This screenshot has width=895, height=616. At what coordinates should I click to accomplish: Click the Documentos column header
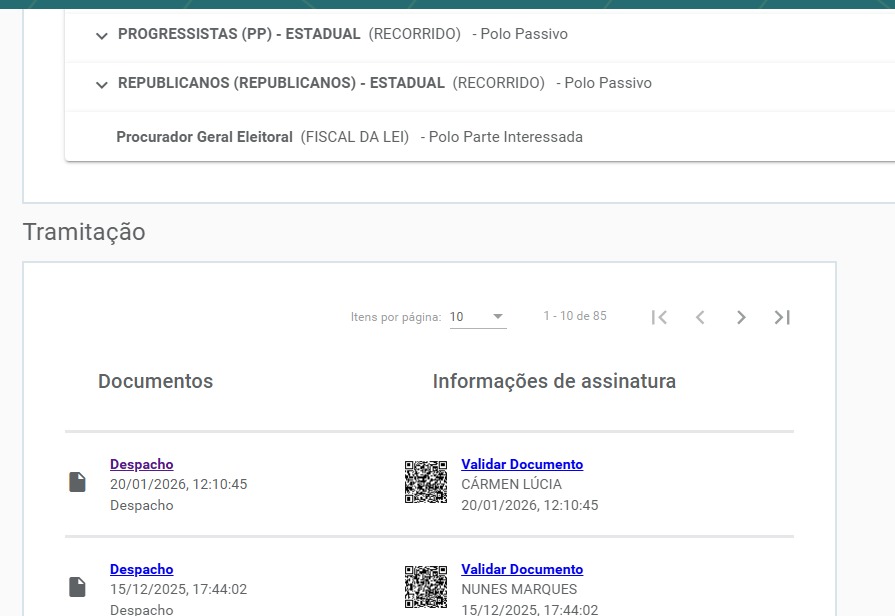(x=155, y=381)
